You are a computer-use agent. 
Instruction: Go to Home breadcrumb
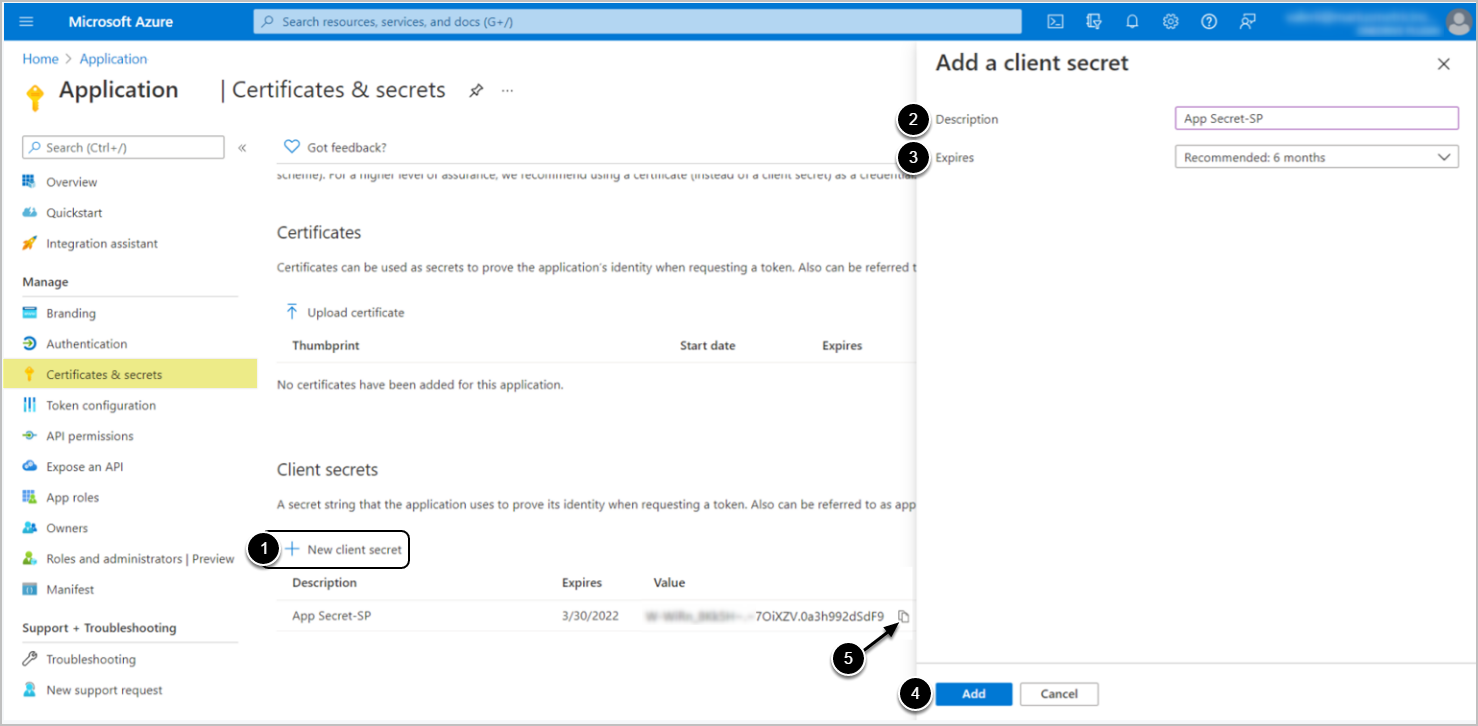pyautogui.click(x=40, y=59)
